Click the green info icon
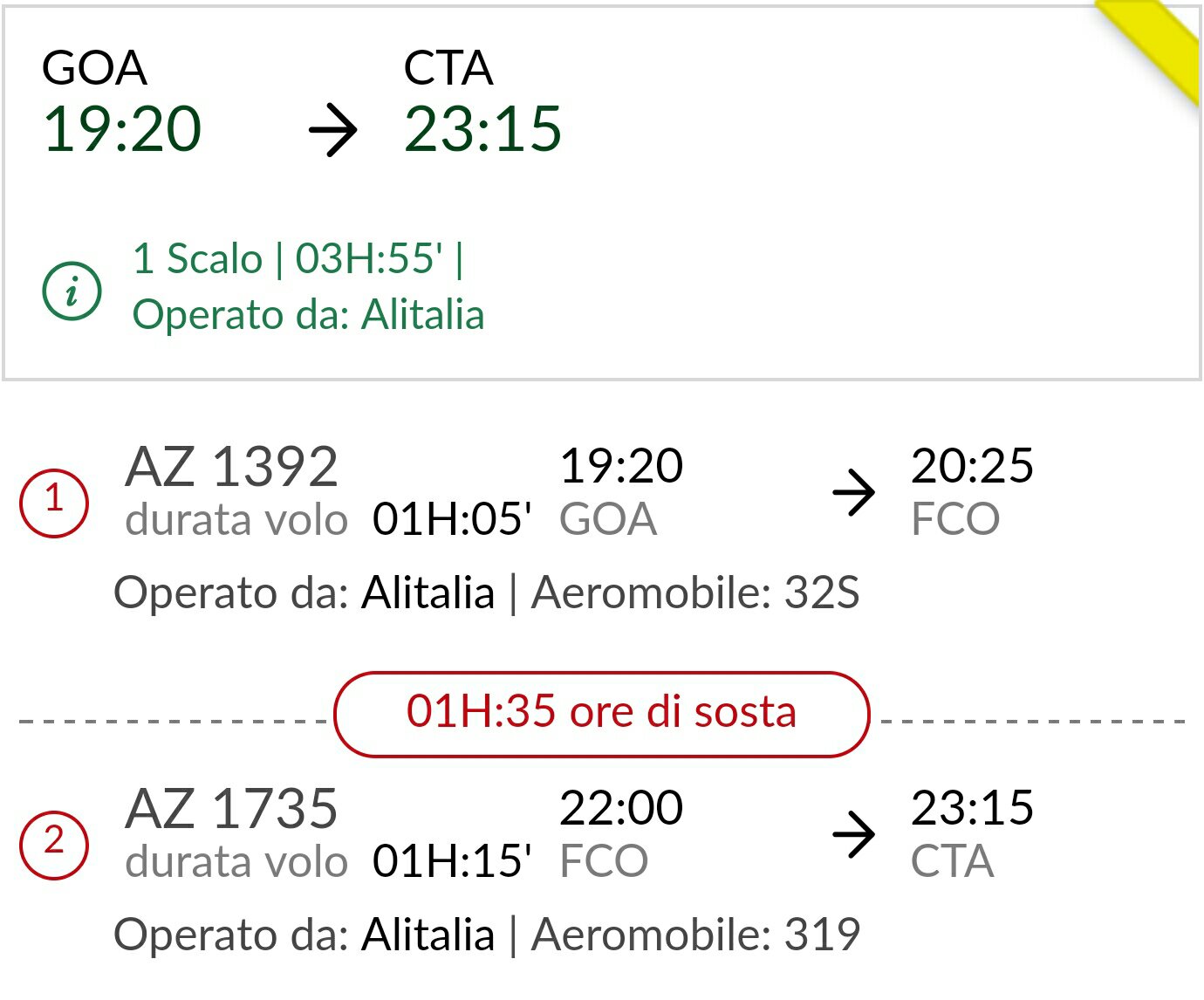Viewport: 1204px width, 1000px height. 72,291
